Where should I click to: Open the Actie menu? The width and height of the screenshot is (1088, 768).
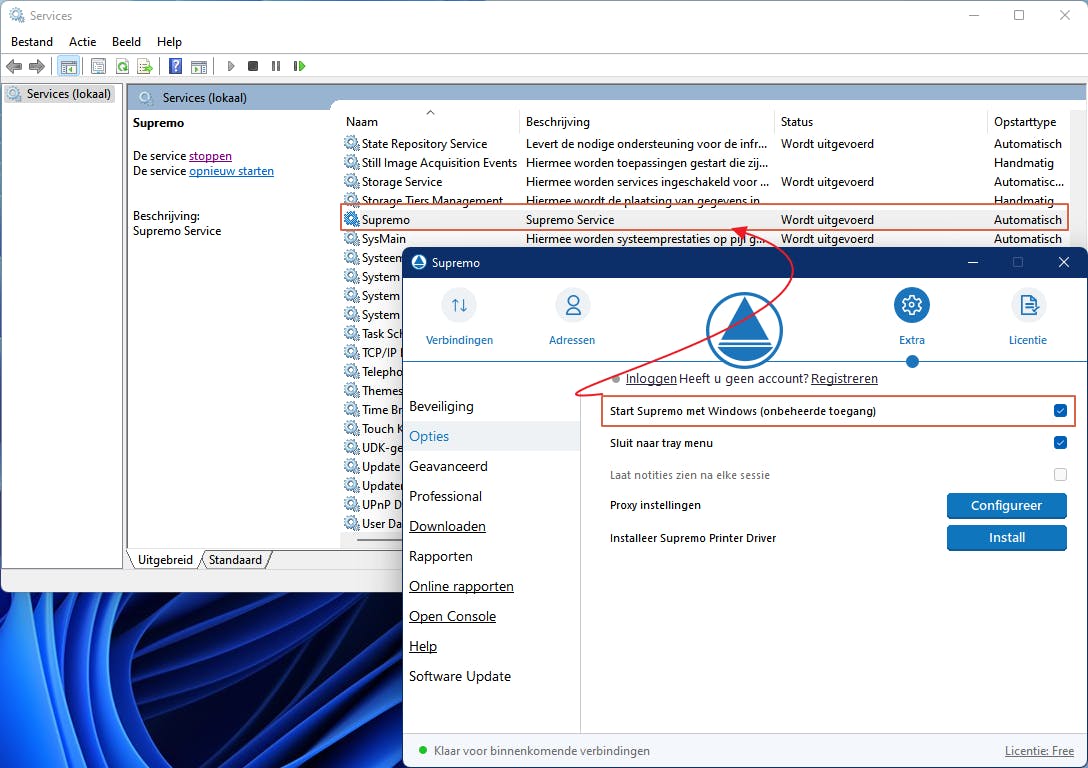tap(82, 42)
